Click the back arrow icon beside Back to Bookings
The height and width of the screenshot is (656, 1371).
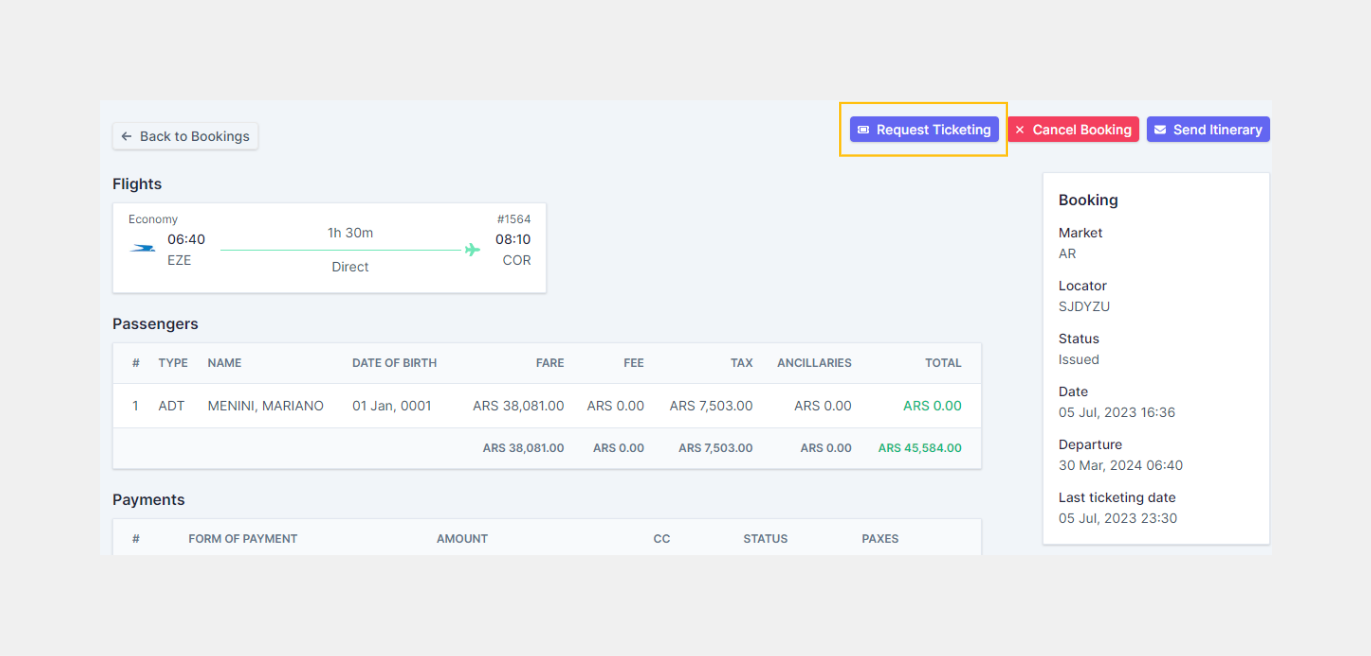click(127, 136)
